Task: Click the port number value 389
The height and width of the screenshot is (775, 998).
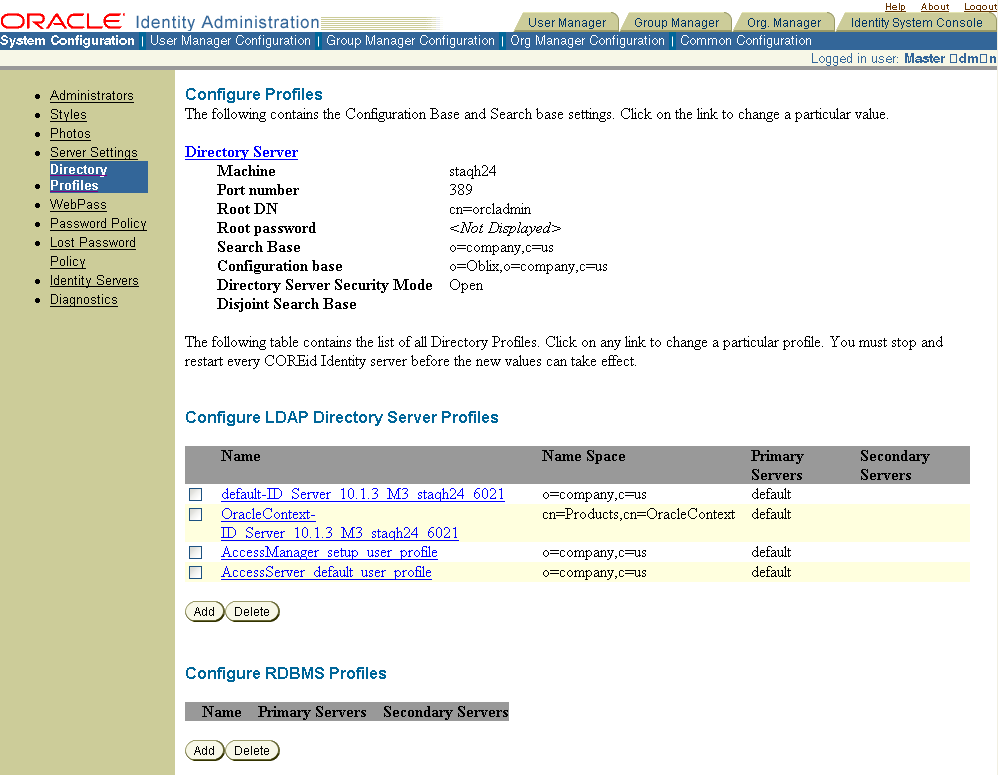Action: (x=461, y=190)
